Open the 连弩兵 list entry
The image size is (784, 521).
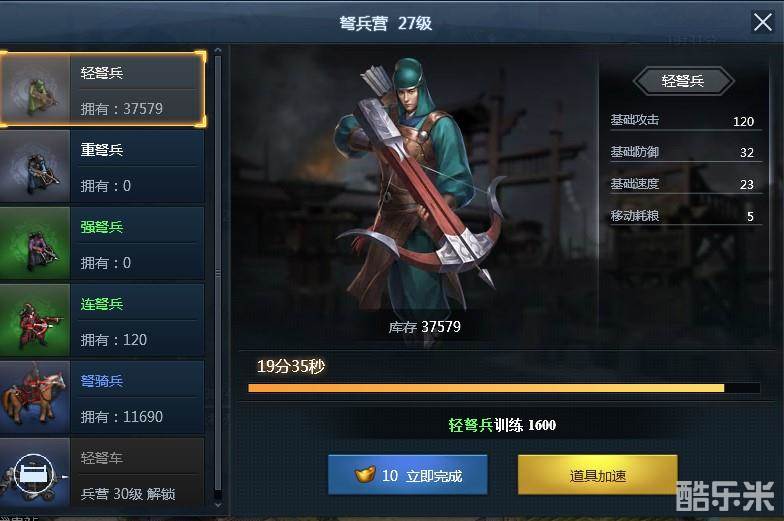click(102, 320)
